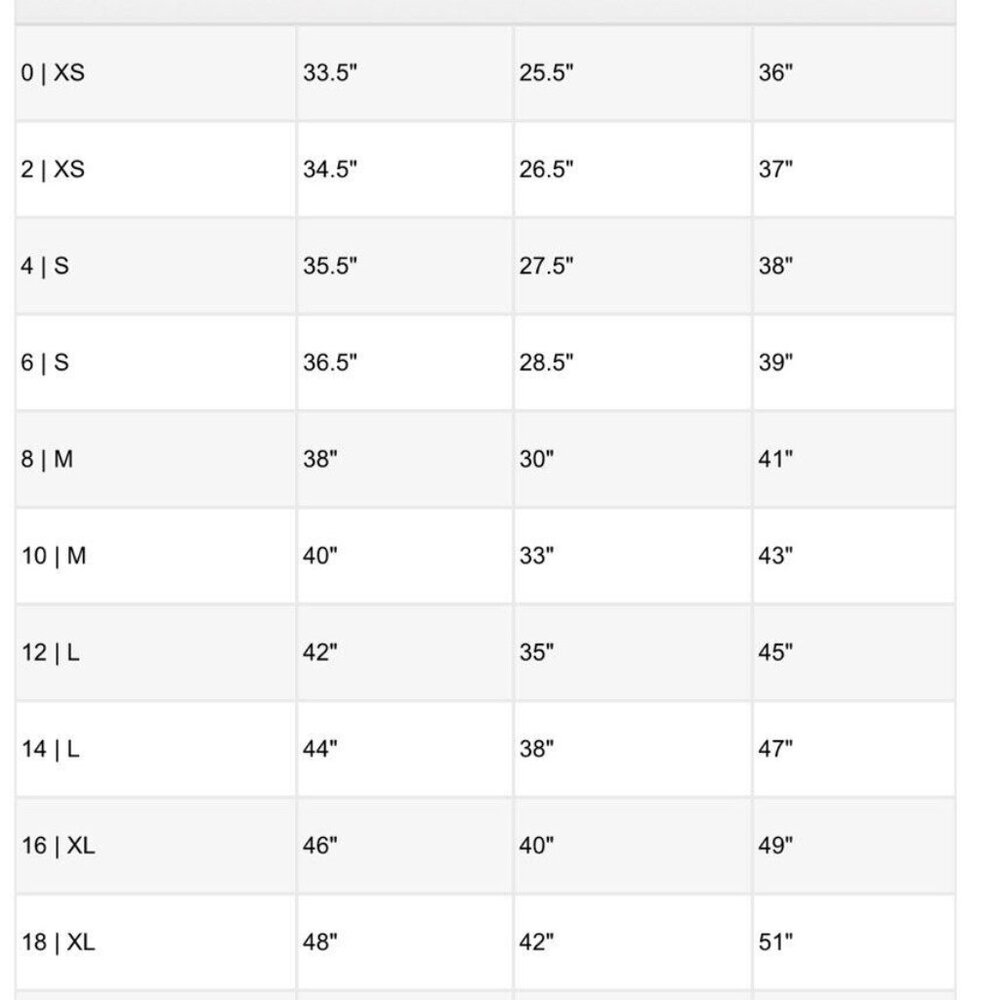Click the 36" measurement in first row
This screenshot has width=1000, height=1000.
click(x=776, y=73)
